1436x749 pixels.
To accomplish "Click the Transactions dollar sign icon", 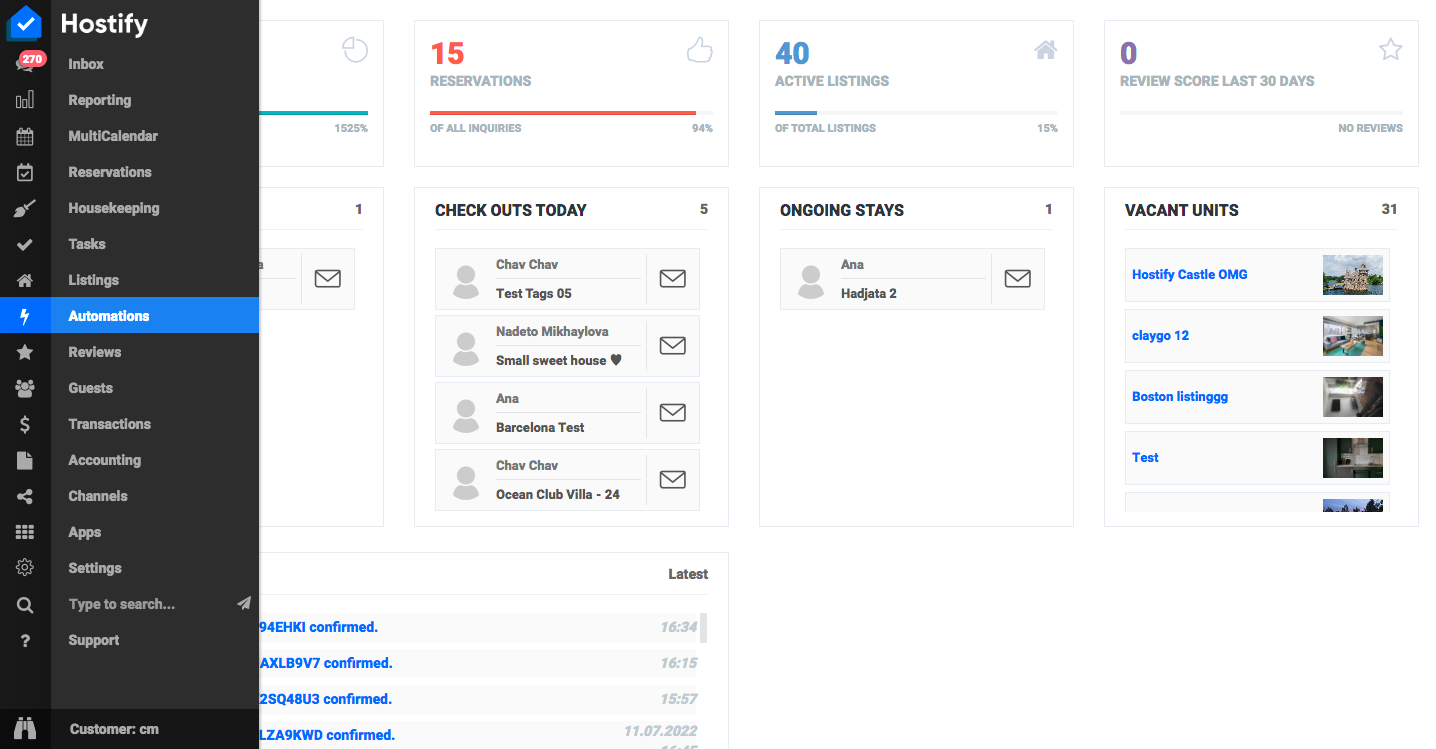I will tap(25, 424).
